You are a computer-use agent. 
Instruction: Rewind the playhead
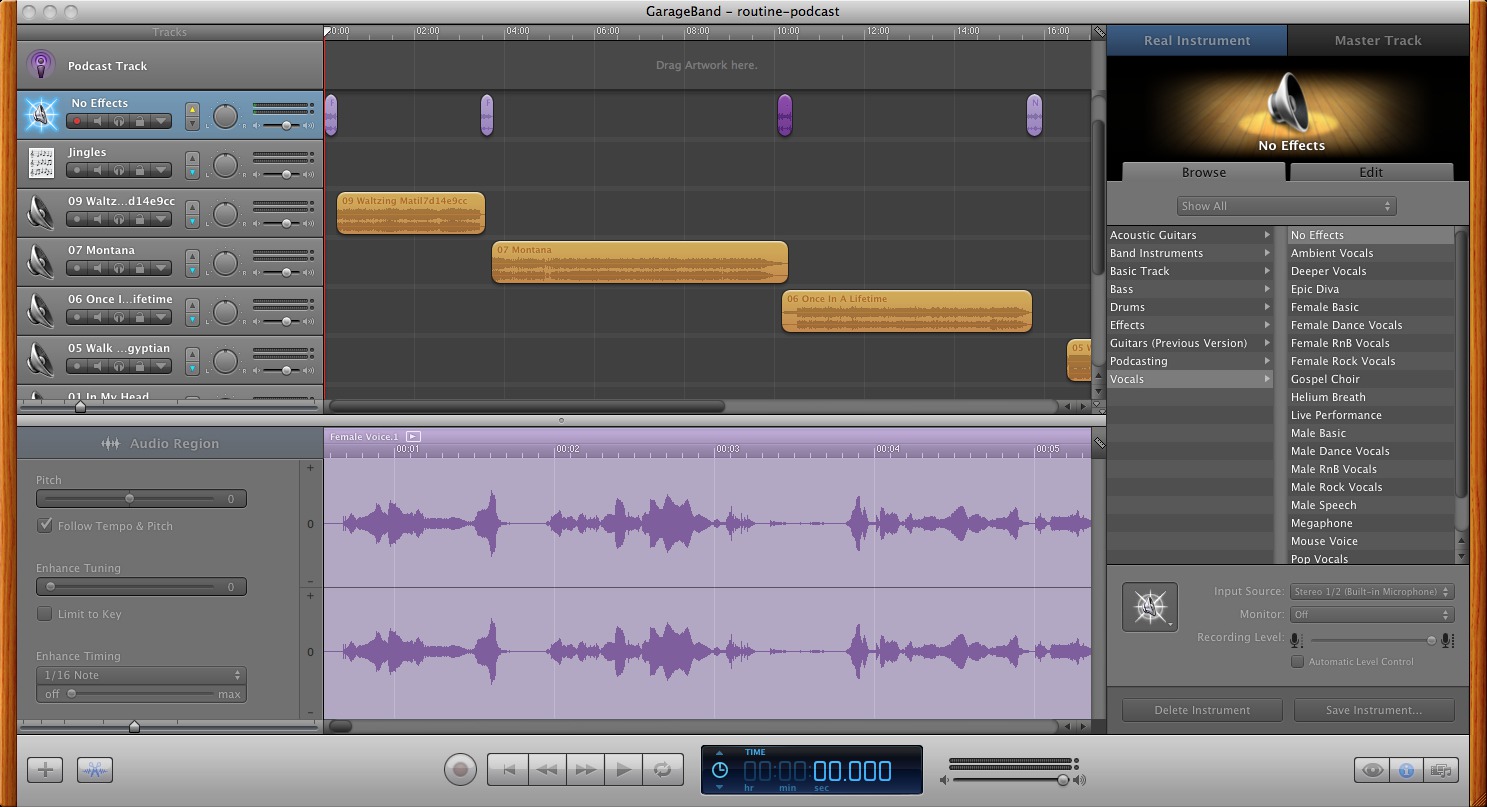click(547, 770)
